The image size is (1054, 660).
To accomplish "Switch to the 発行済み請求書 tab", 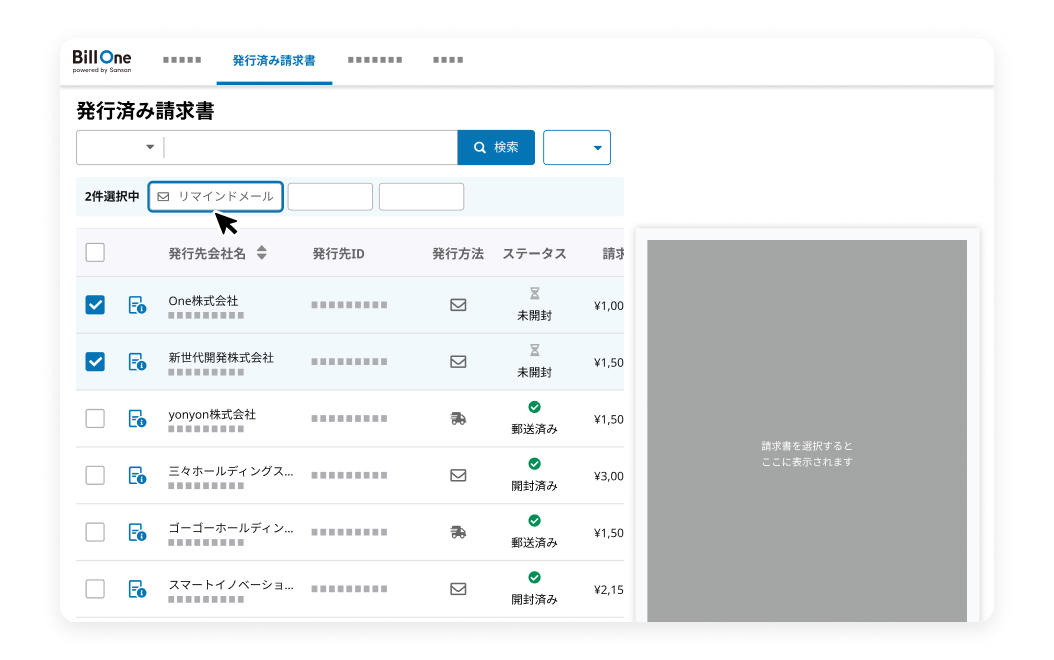I will [274, 61].
